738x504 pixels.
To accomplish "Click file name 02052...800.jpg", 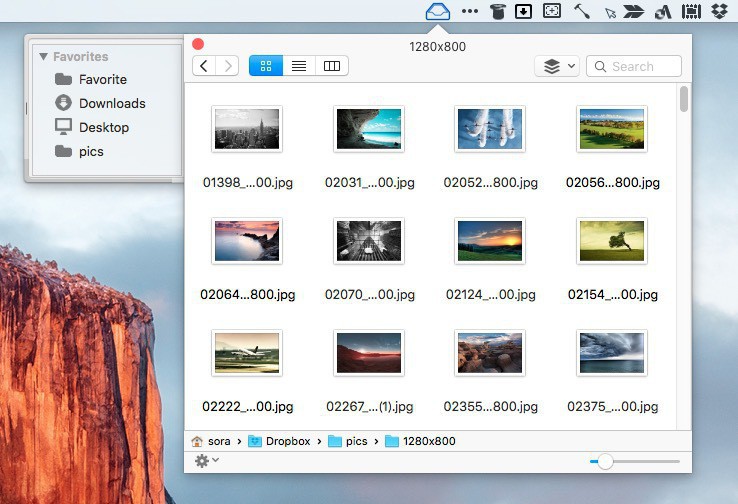I will tap(490, 183).
